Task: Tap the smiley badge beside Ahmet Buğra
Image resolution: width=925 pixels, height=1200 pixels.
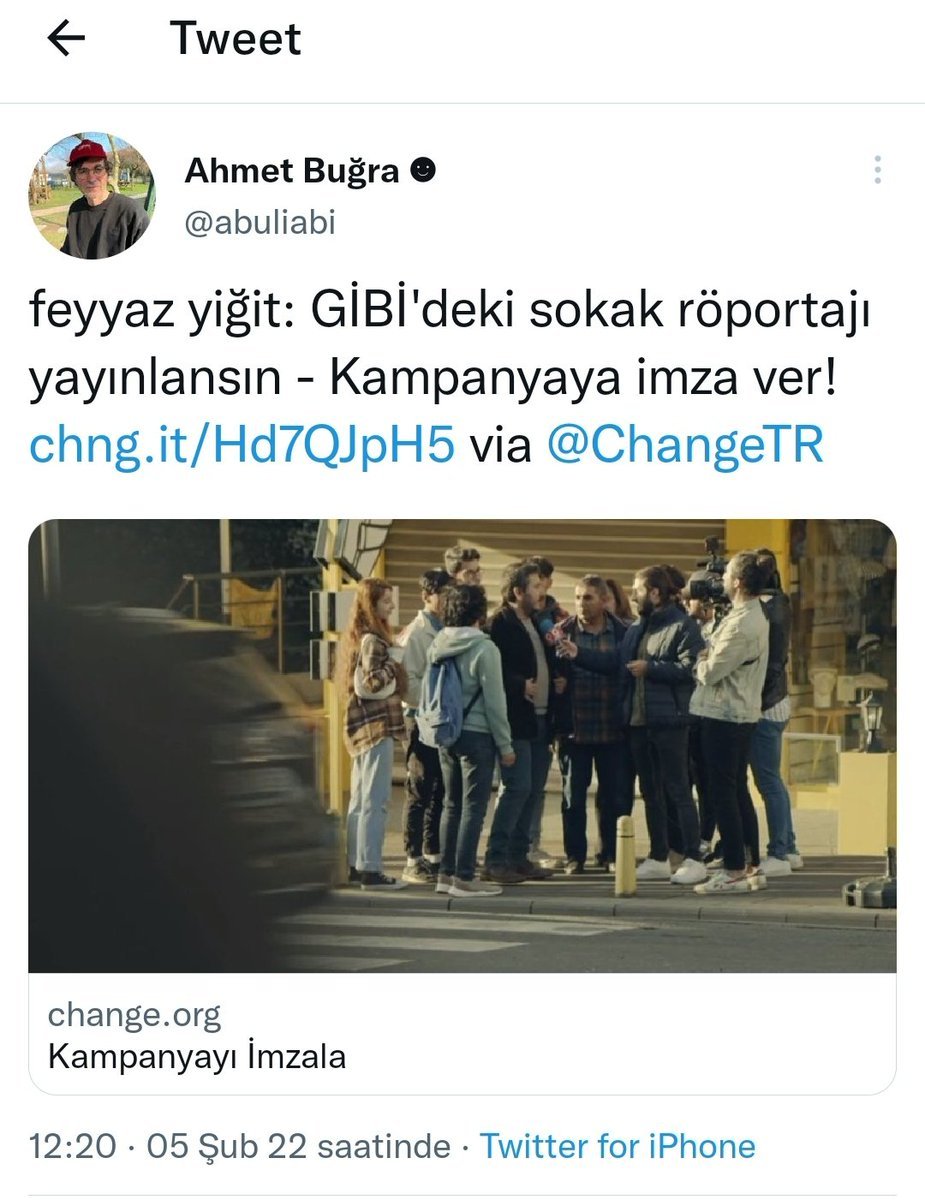Action: click(x=423, y=171)
